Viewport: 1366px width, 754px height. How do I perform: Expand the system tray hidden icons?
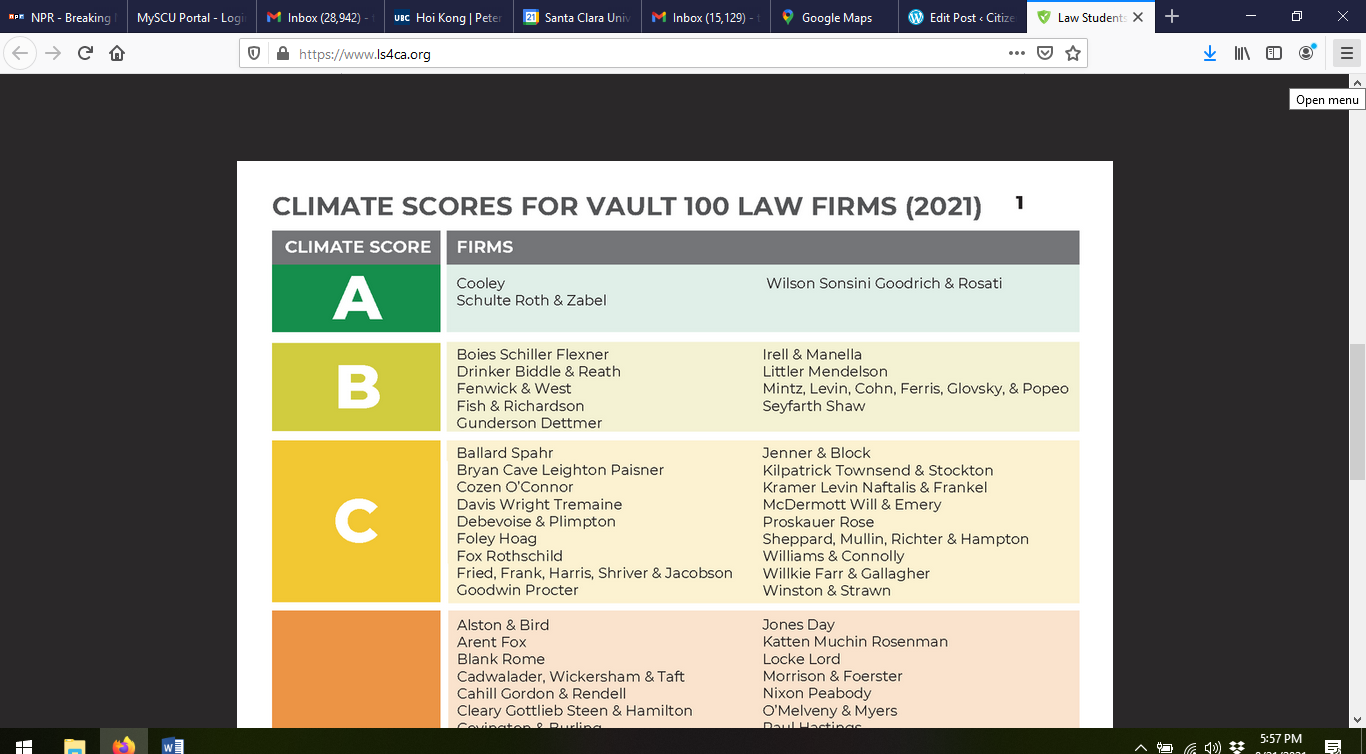[1140, 746]
